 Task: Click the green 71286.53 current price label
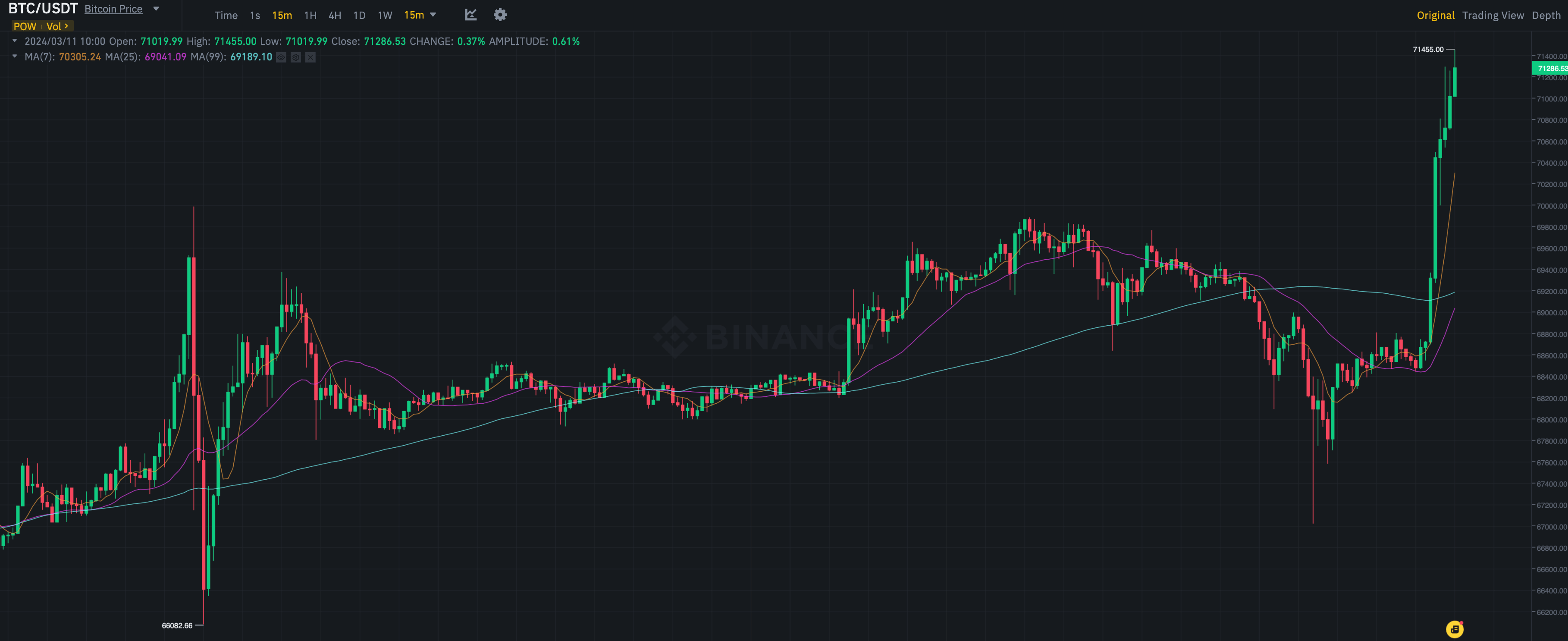click(x=1550, y=68)
